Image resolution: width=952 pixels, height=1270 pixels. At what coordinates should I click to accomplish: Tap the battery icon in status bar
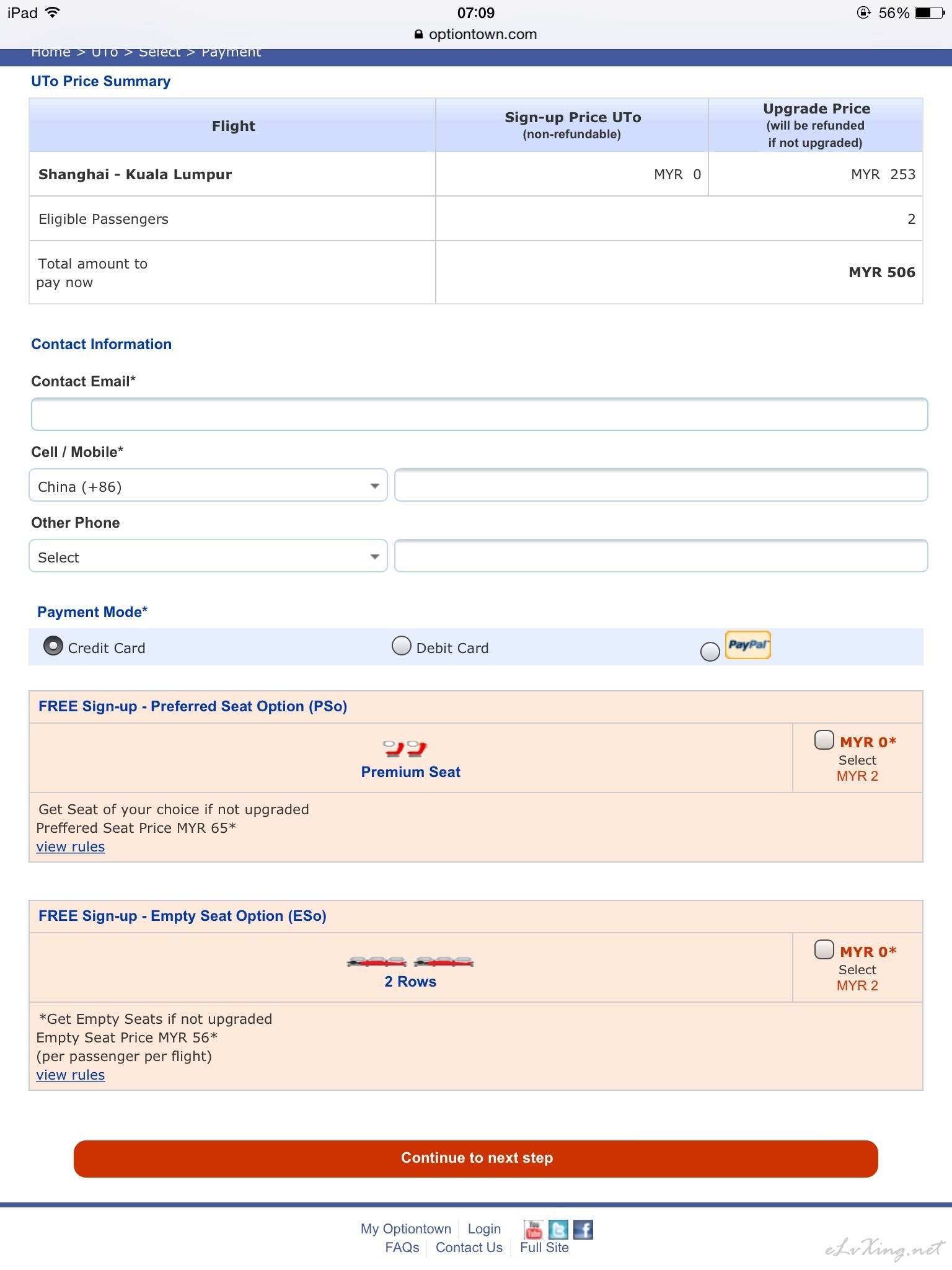(930, 13)
